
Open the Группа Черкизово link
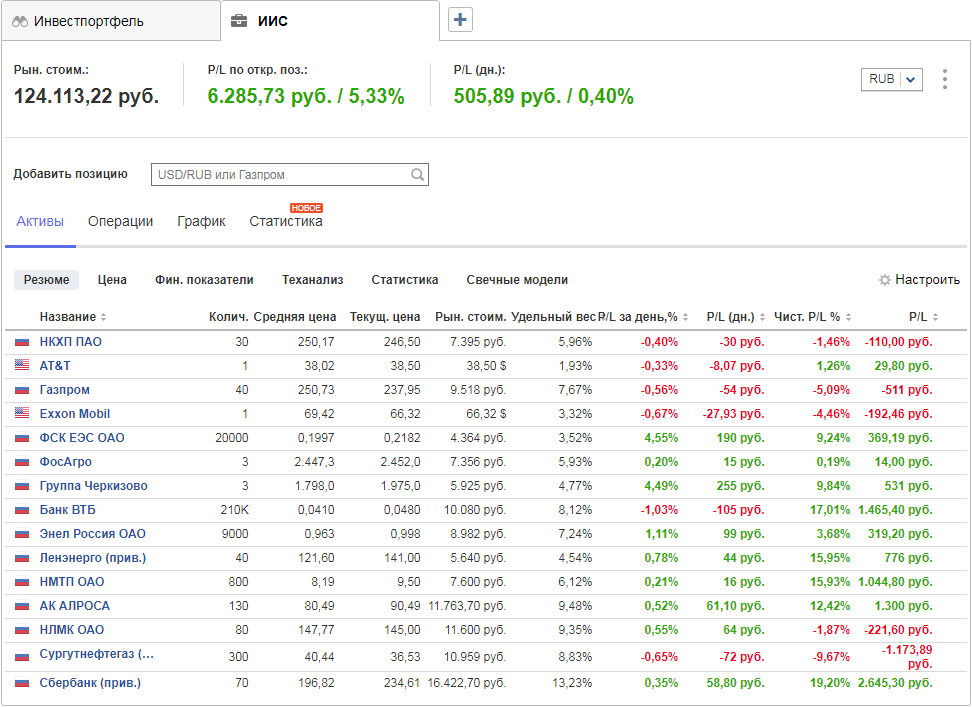click(94, 486)
